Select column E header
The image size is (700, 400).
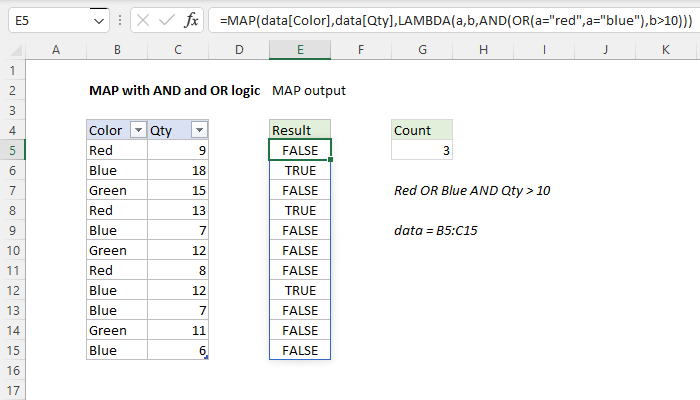(300, 50)
